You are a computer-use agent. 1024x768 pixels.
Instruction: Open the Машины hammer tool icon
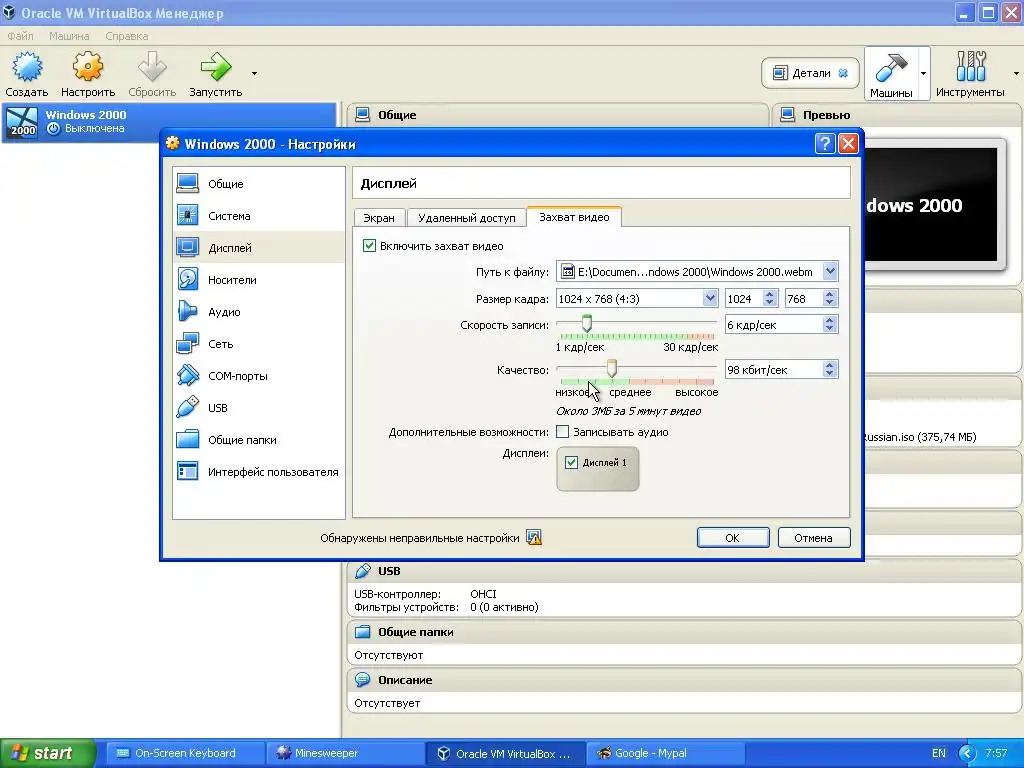[891, 67]
